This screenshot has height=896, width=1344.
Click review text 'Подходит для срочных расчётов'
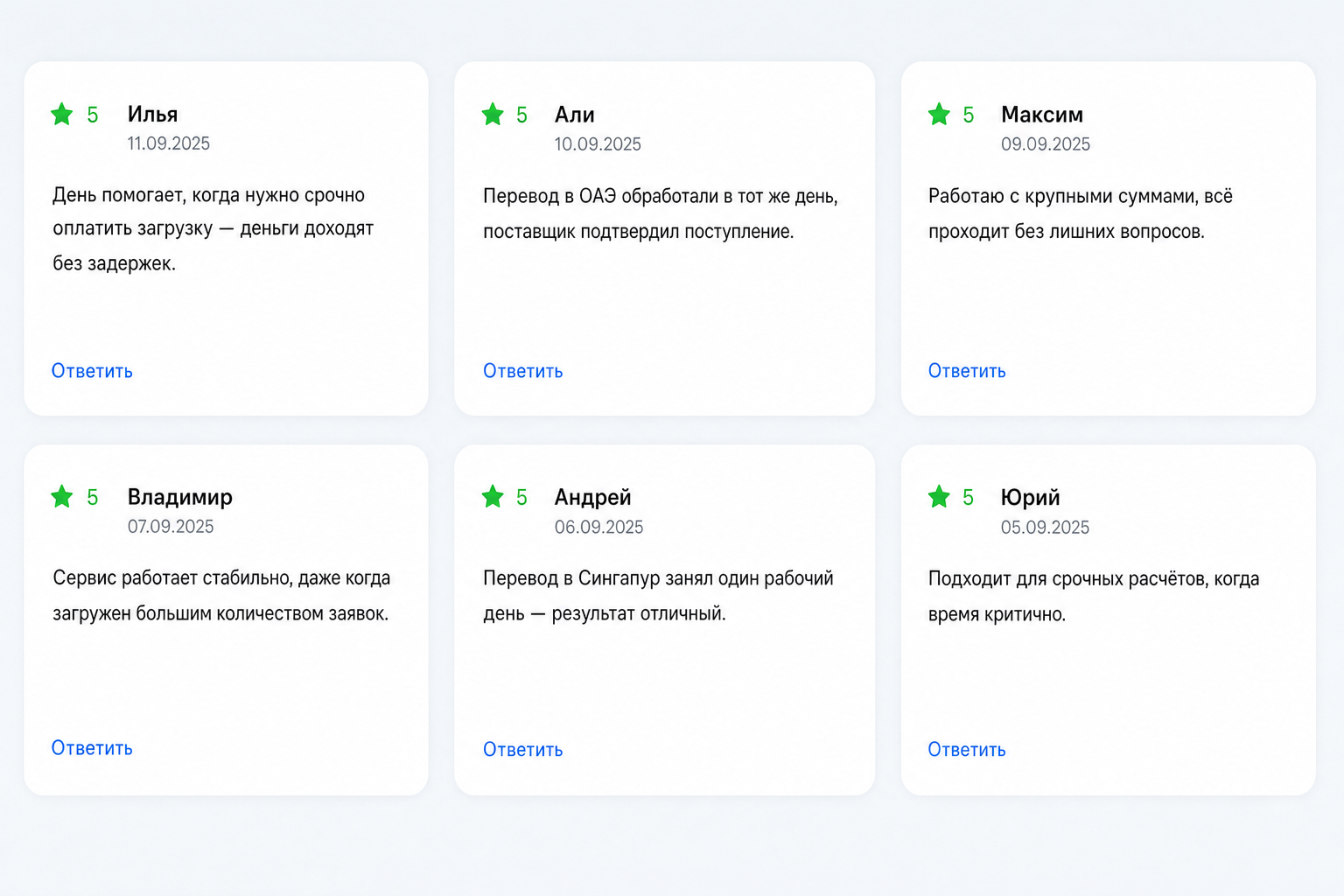1067,578
